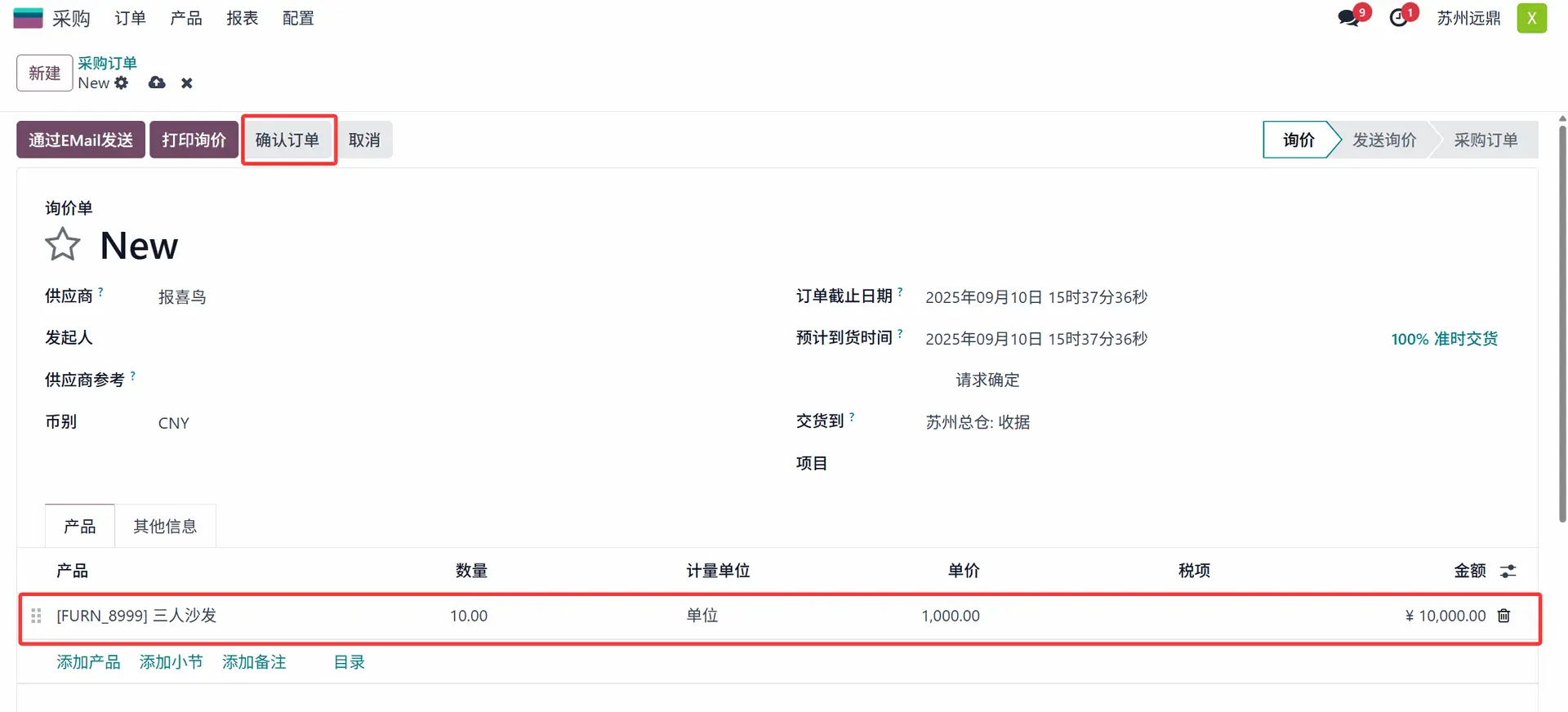Switch to the 其他信息 tab
This screenshot has width=1568, height=712.
pyautogui.click(x=165, y=527)
